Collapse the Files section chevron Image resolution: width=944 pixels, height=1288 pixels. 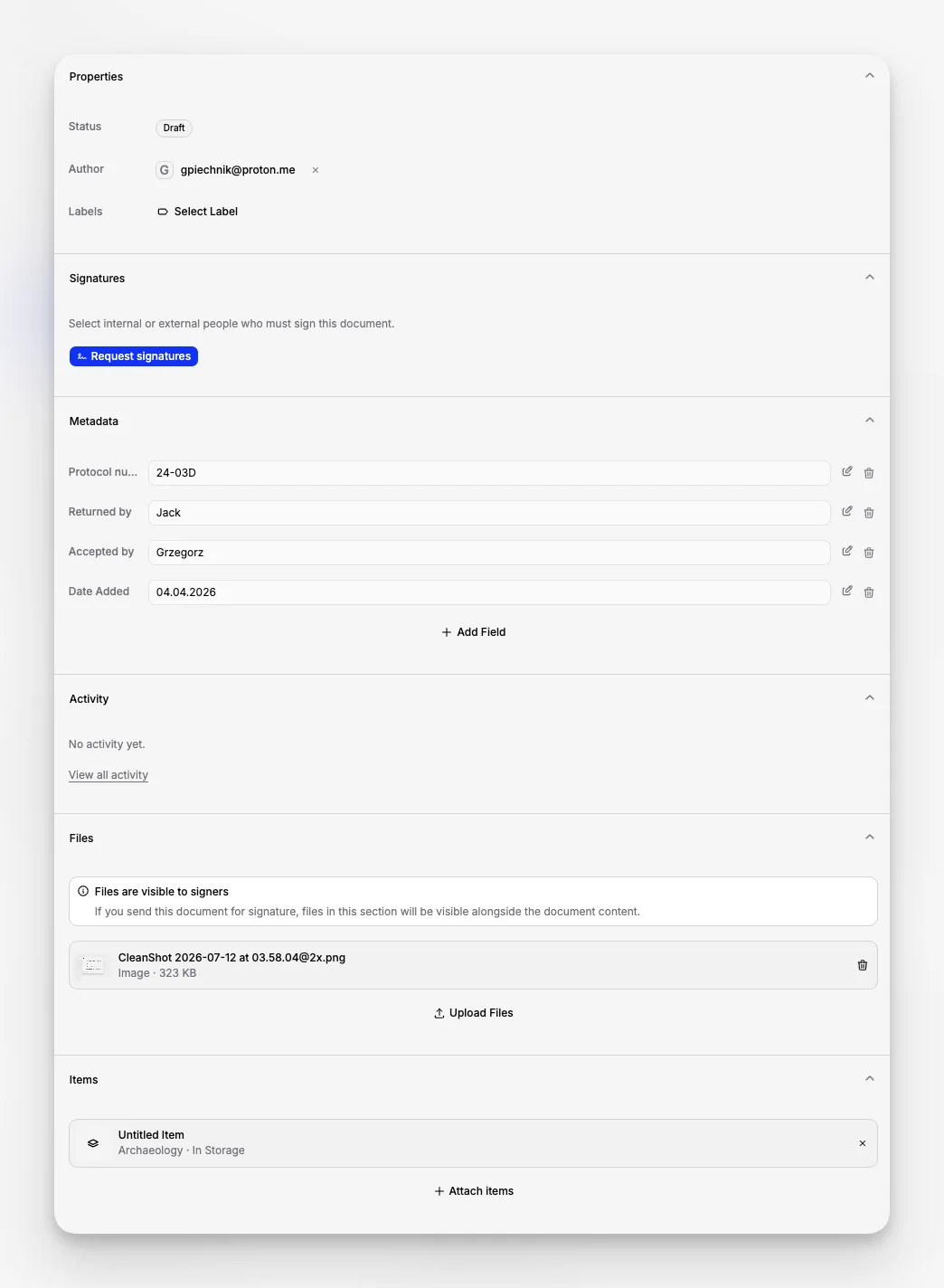point(869,838)
